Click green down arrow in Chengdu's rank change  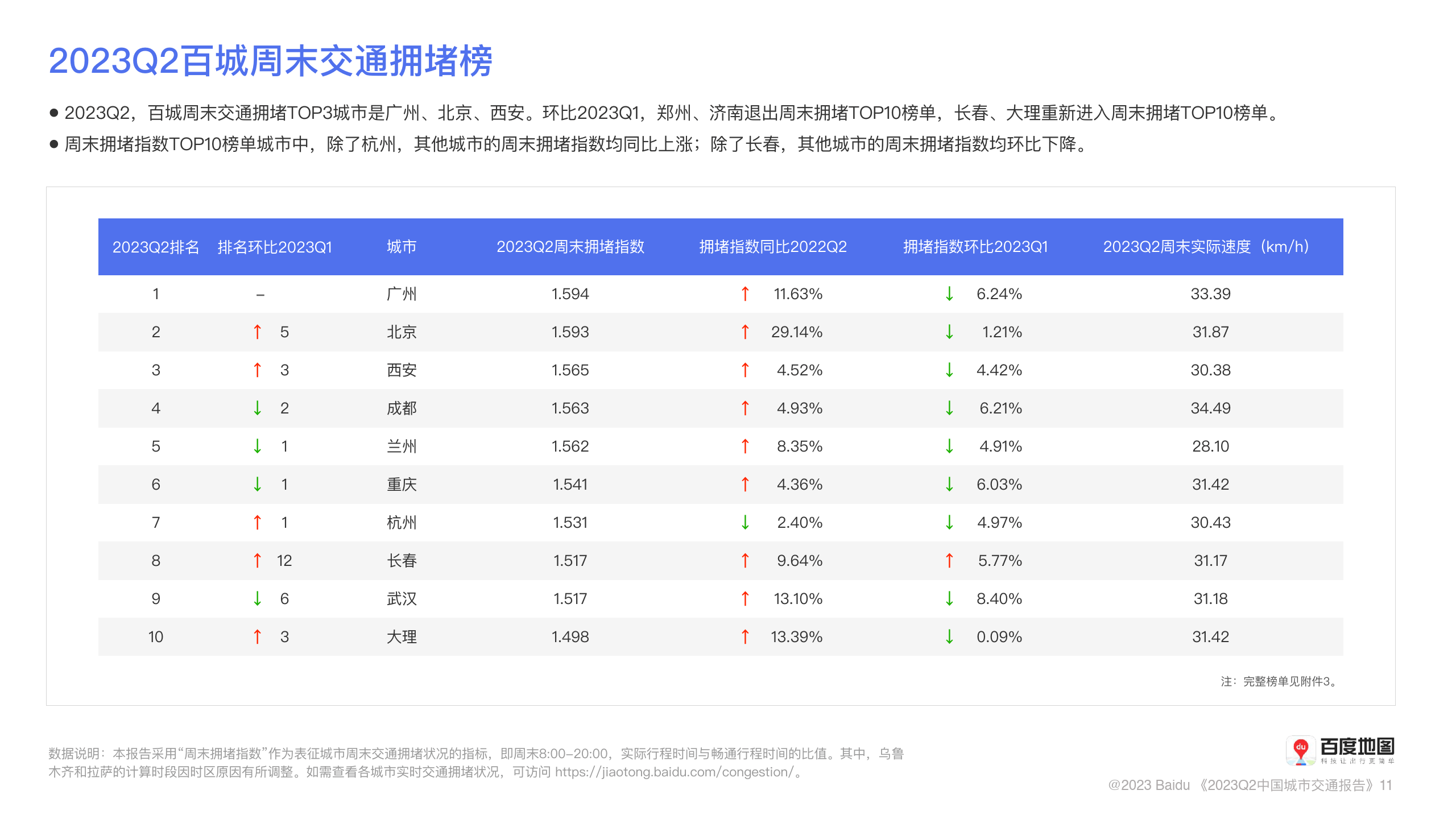[x=257, y=408]
